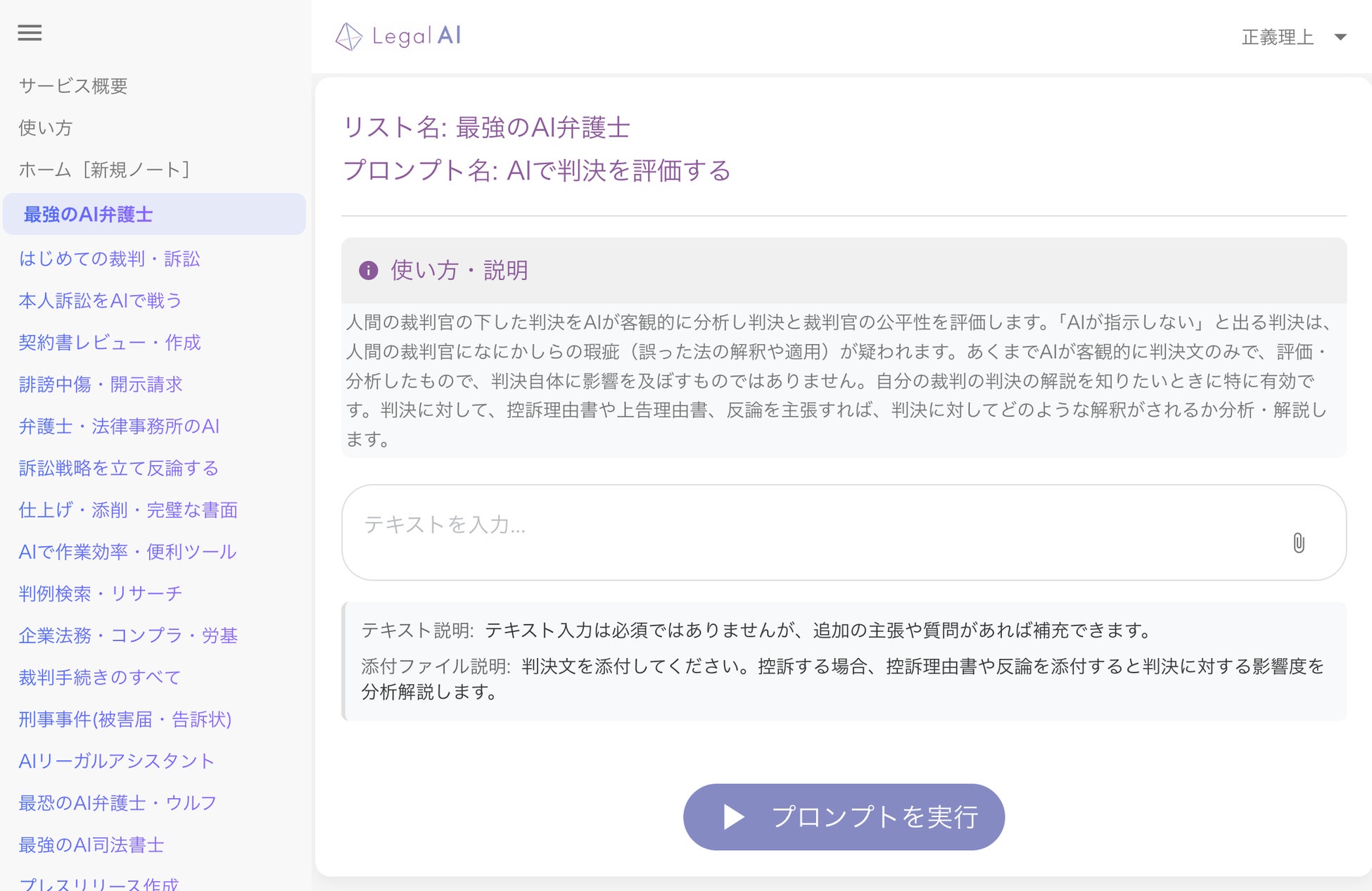Image resolution: width=1372 pixels, height=891 pixels.
Task: Select 刑事事件(被害届・告訴状) link
Action: 125,719
